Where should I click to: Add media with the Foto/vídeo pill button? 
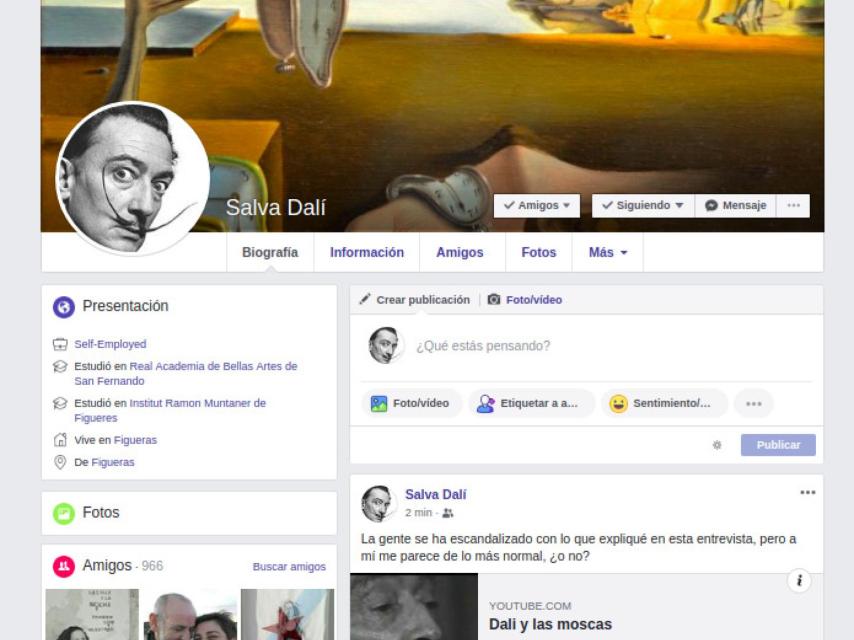coord(412,404)
